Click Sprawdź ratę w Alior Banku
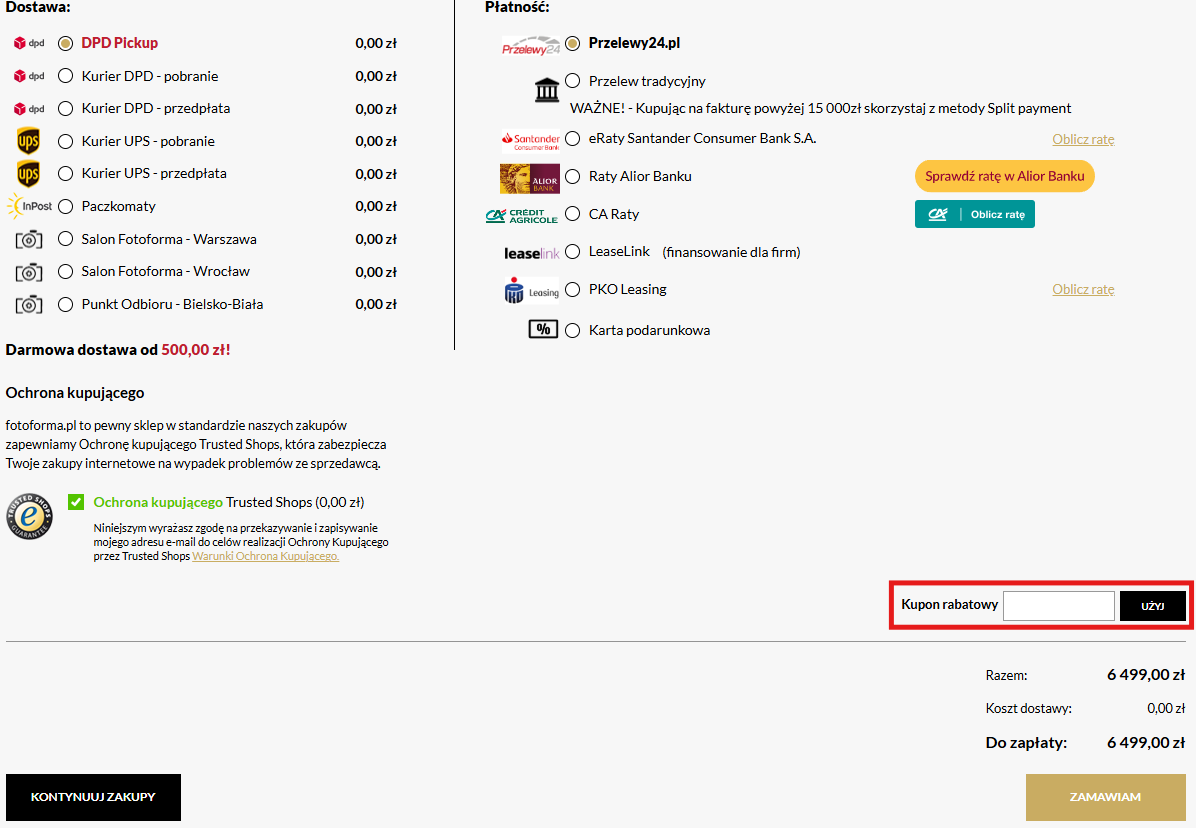The image size is (1196, 828). pos(1004,177)
